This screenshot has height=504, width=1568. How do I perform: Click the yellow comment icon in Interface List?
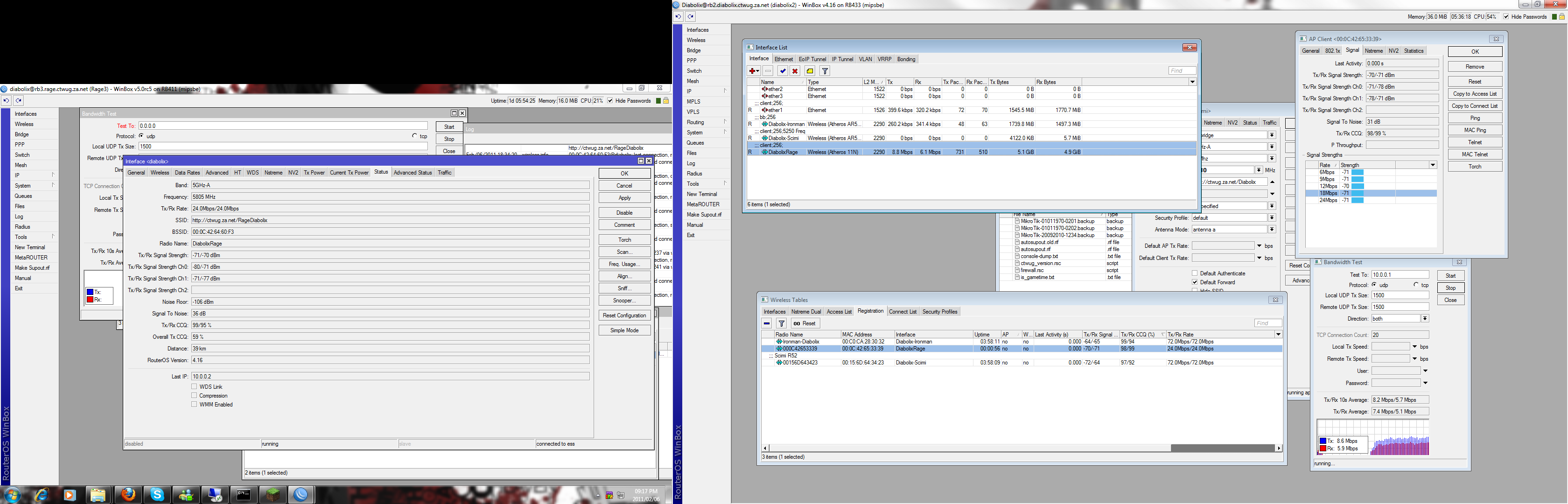coord(810,71)
